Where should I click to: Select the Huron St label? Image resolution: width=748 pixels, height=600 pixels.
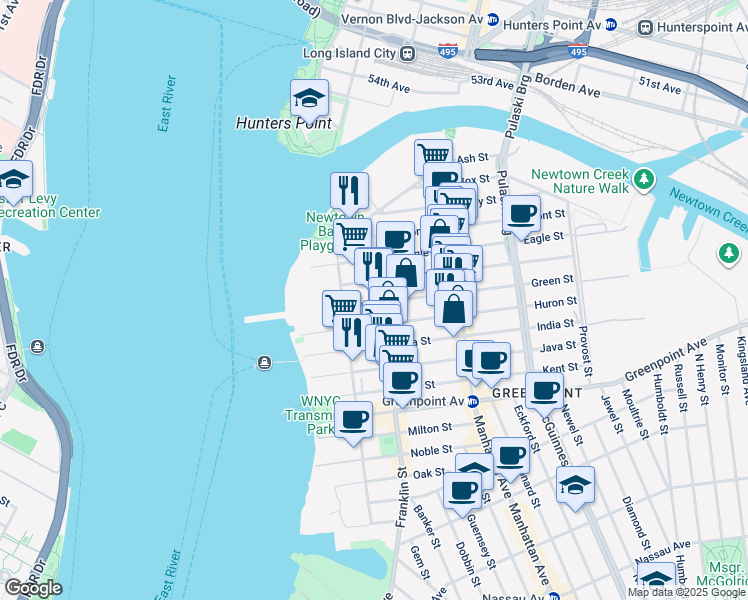click(555, 303)
